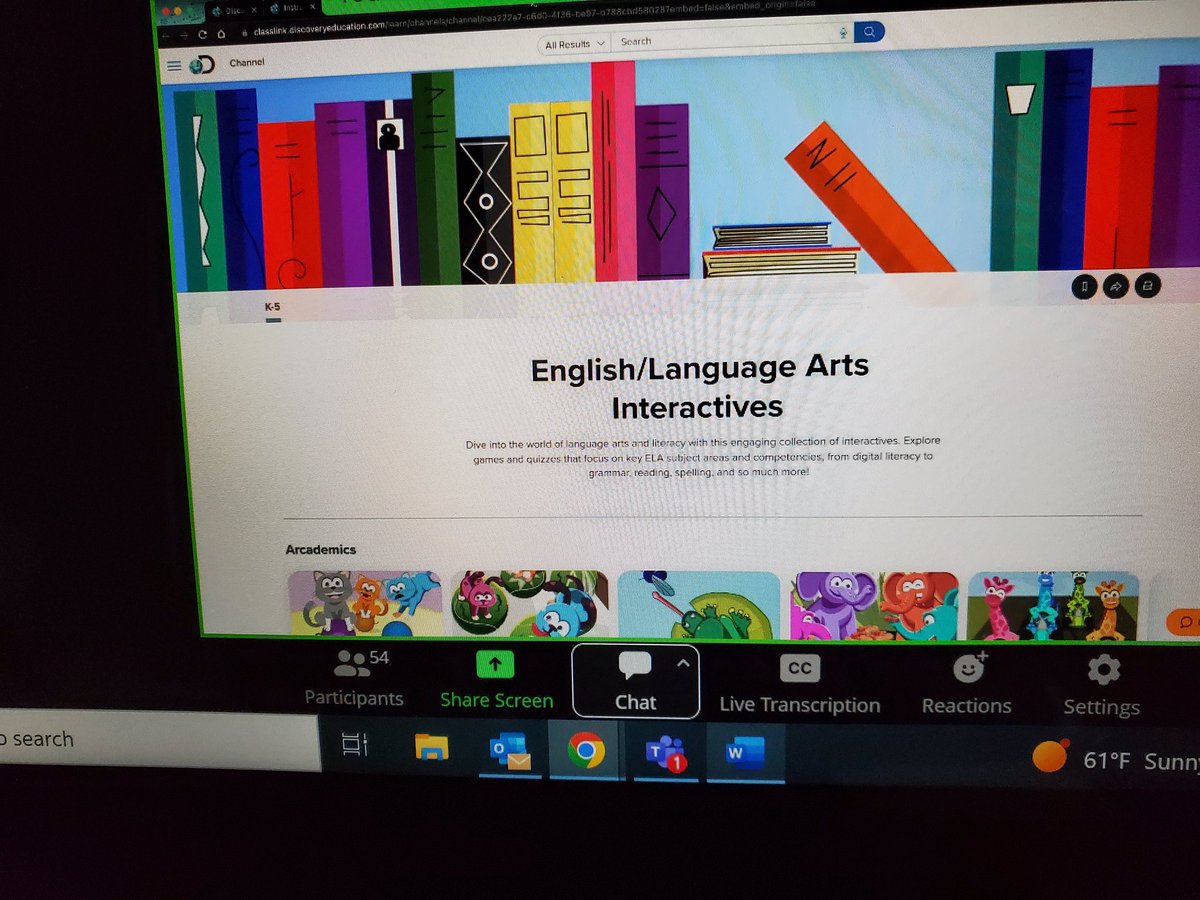Open the frog Arcademics game thumbnail
Viewport: 1200px width, 900px height.
pos(698,605)
